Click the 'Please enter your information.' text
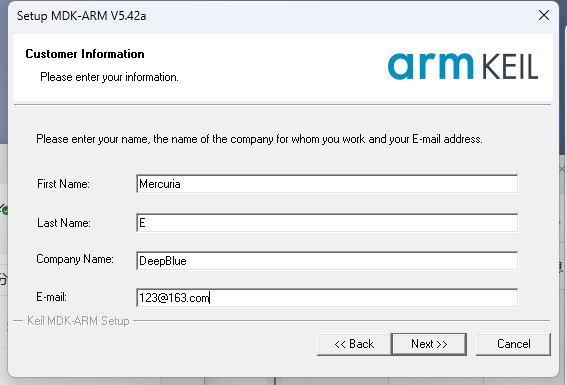This screenshot has width=567, height=385. pyautogui.click(x=109, y=77)
